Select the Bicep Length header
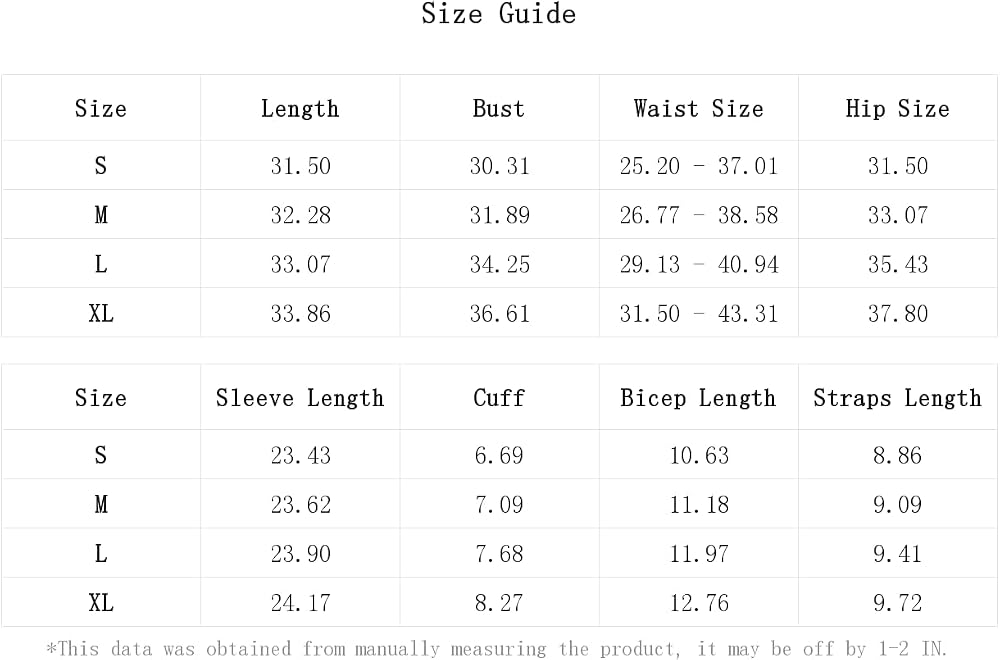The height and width of the screenshot is (660, 1000). click(x=698, y=398)
